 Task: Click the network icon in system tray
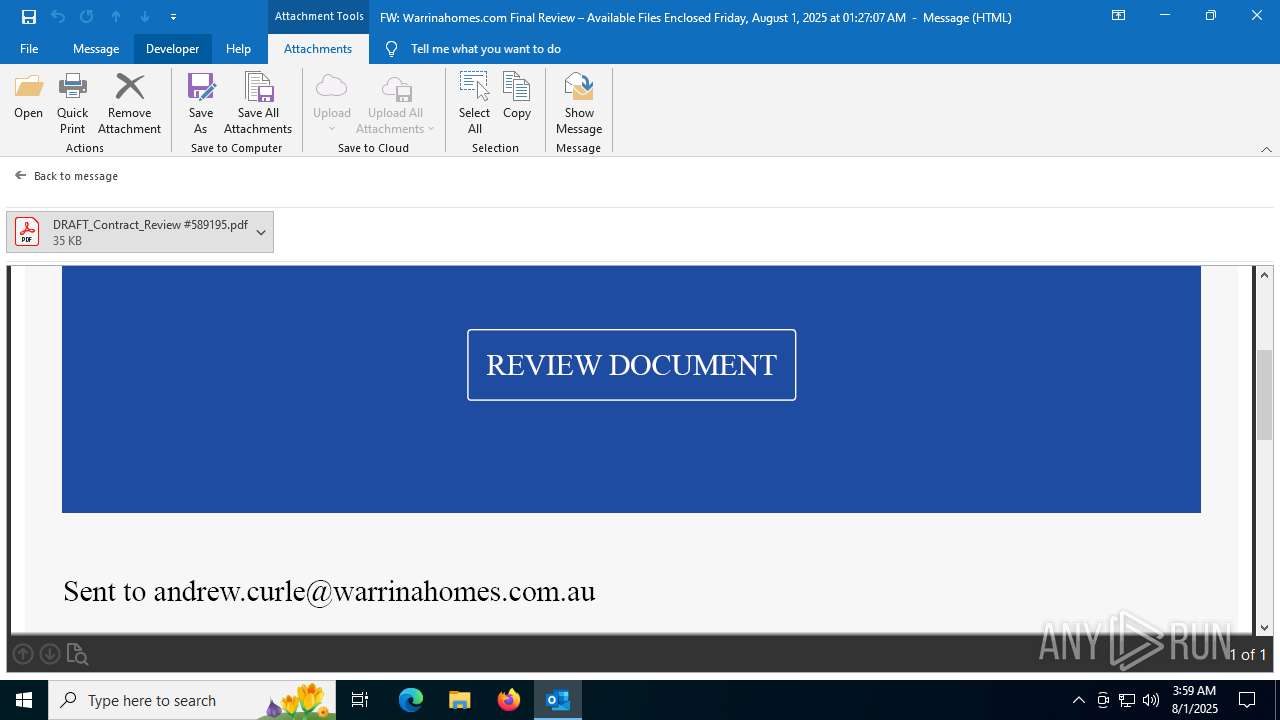coord(1127,700)
